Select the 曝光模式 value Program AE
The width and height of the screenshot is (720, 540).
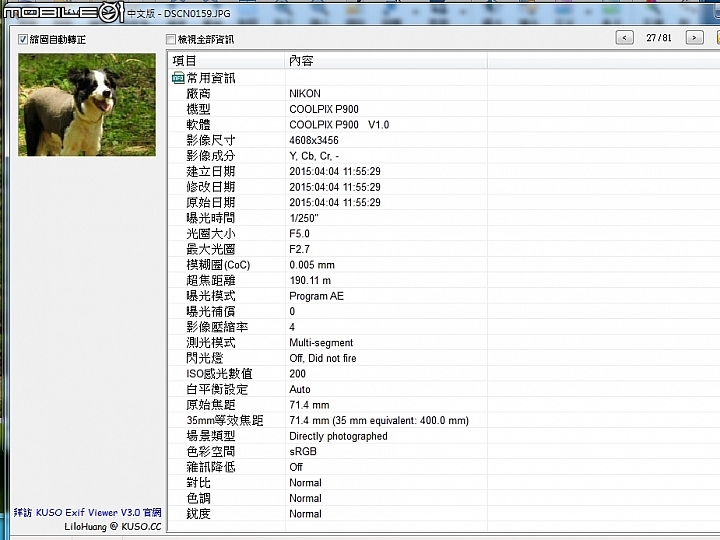(x=316, y=296)
